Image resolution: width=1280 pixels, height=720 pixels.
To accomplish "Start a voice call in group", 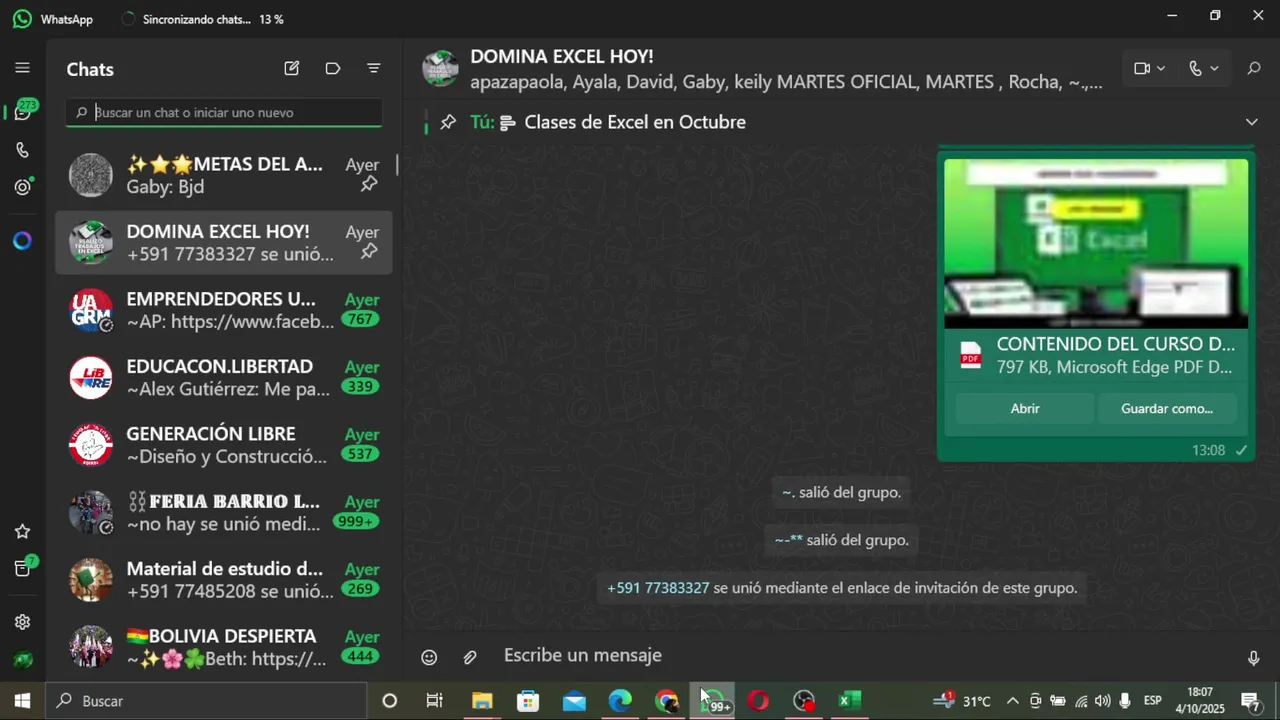I will click(1195, 68).
